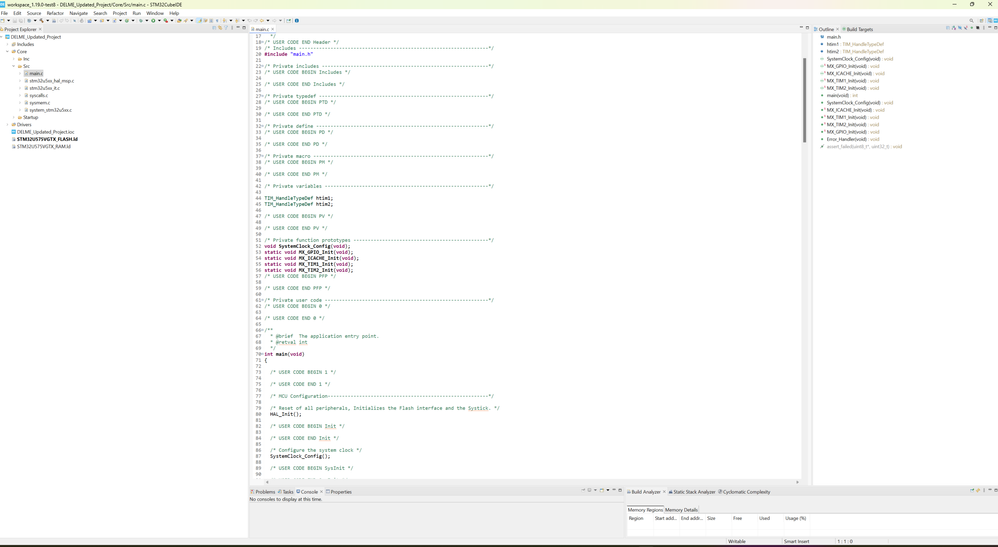The image size is (998, 547).
Task: Select the Memory Details tab
Action: (x=682, y=510)
